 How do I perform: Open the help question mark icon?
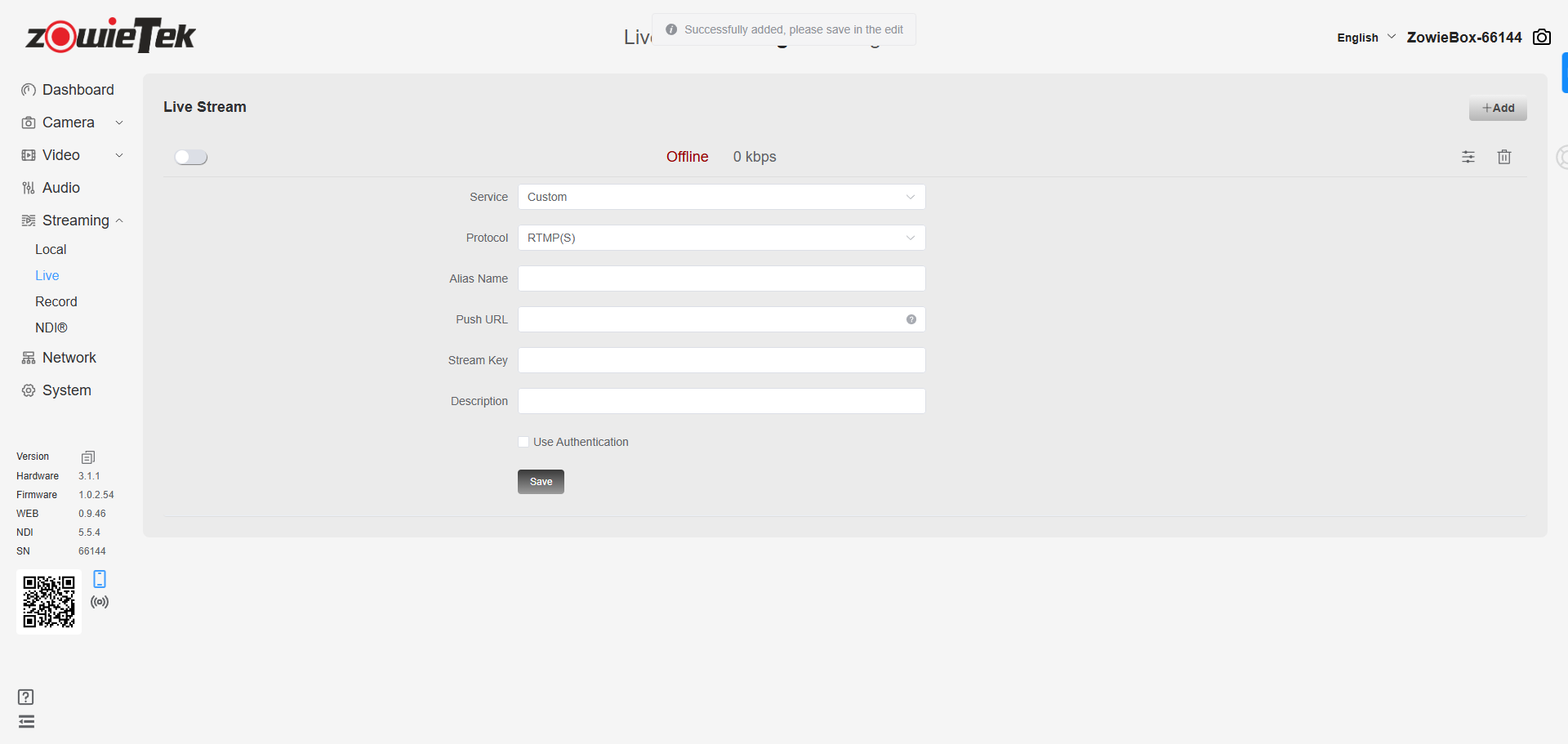26,697
